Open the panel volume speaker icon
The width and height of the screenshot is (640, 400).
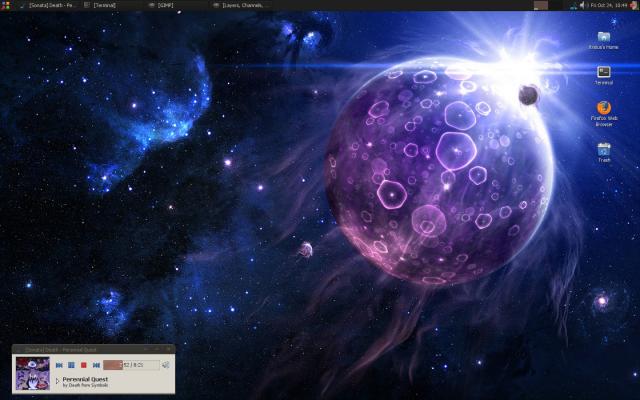[582, 5]
